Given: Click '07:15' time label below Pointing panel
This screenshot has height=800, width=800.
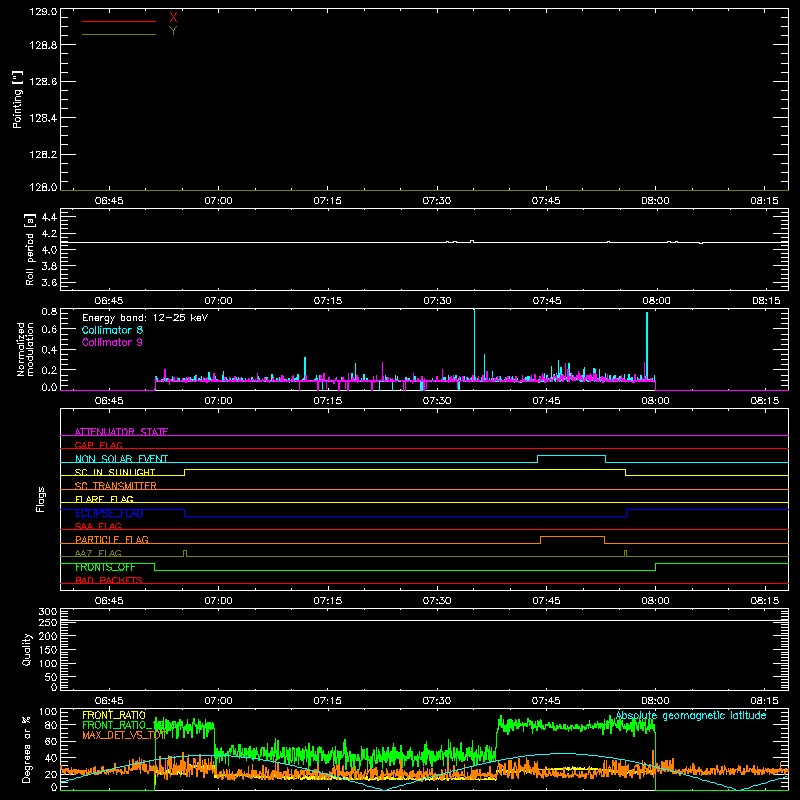Looking at the screenshot, I should 328,201.
